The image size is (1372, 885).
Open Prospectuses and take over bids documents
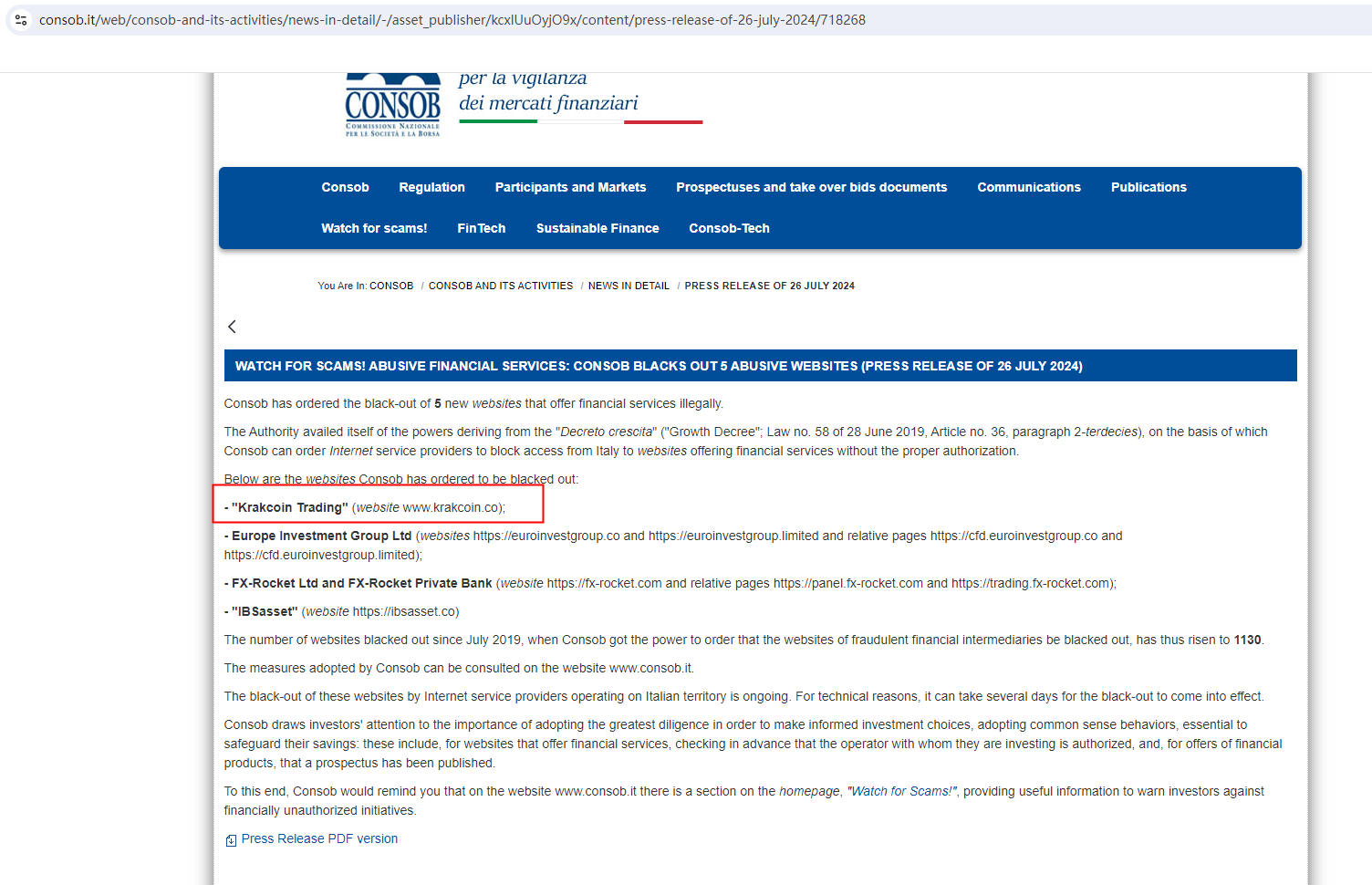coord(811,187)
